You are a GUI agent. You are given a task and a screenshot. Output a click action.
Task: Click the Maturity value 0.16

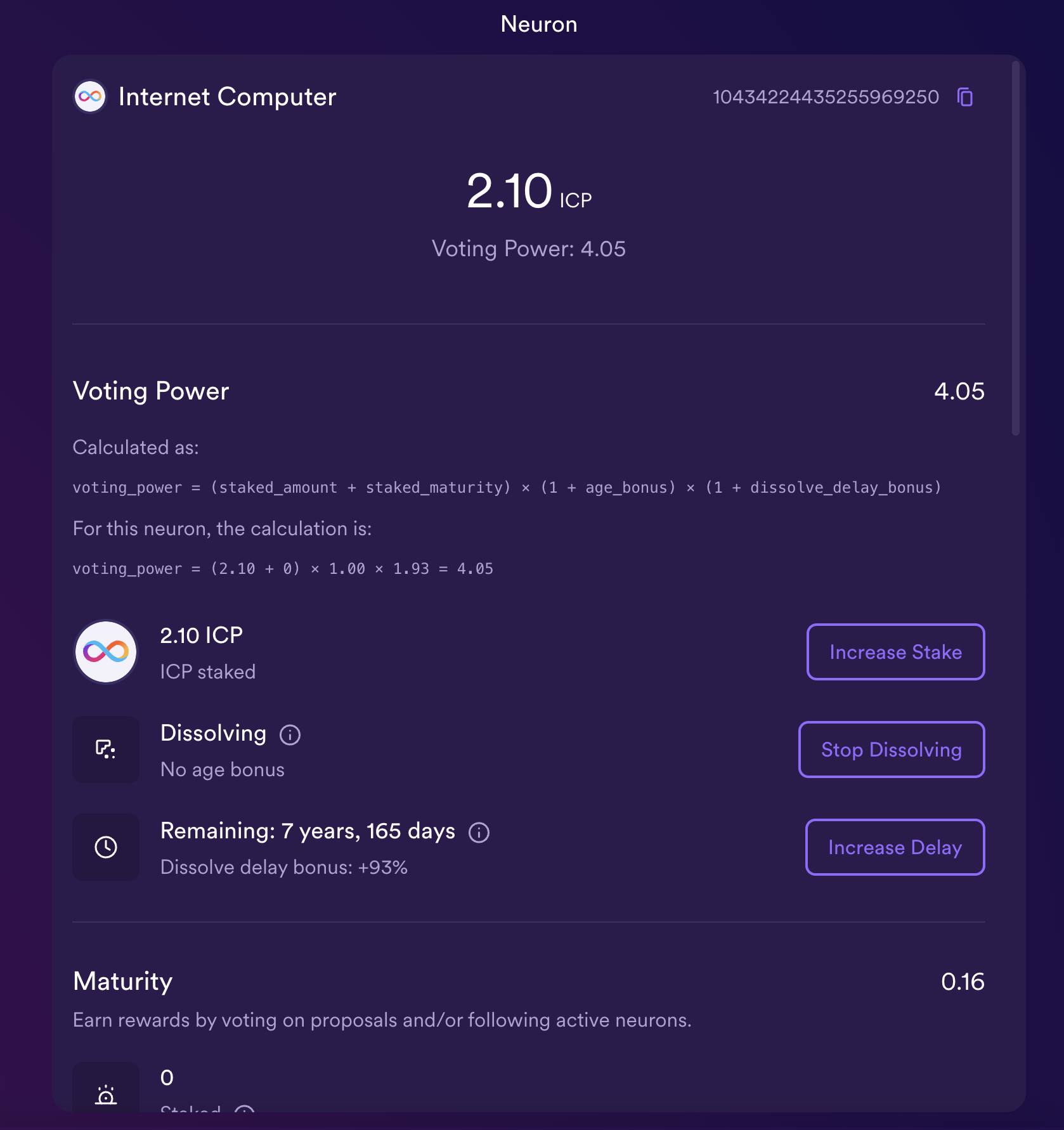tap(962, 982)
